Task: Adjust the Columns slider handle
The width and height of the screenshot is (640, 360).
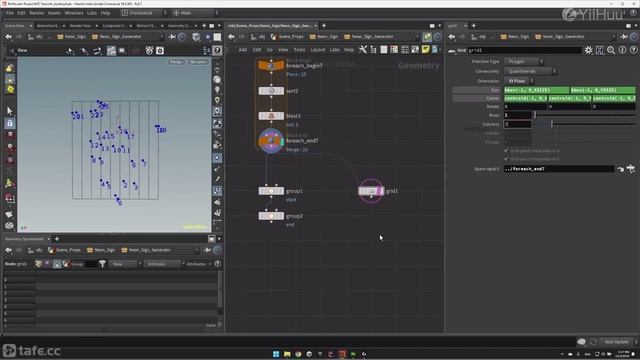Action: [552, 124]
